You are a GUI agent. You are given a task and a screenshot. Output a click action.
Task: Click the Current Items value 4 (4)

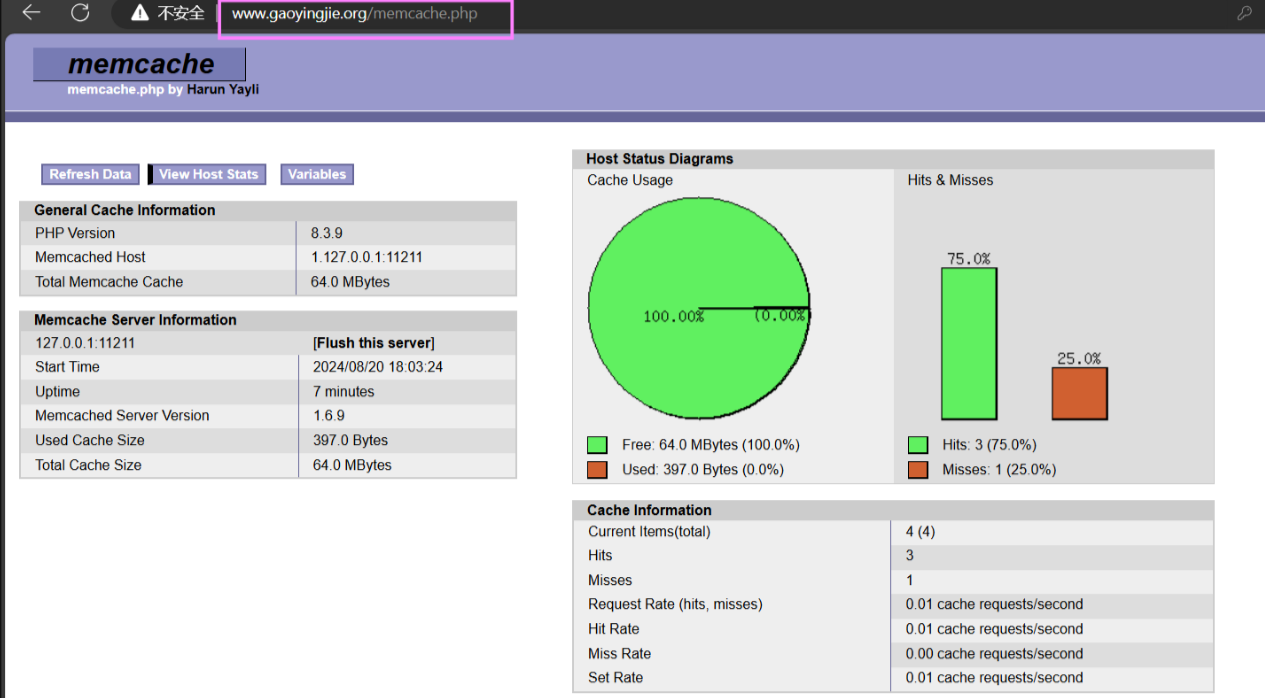tap(921, 532)
